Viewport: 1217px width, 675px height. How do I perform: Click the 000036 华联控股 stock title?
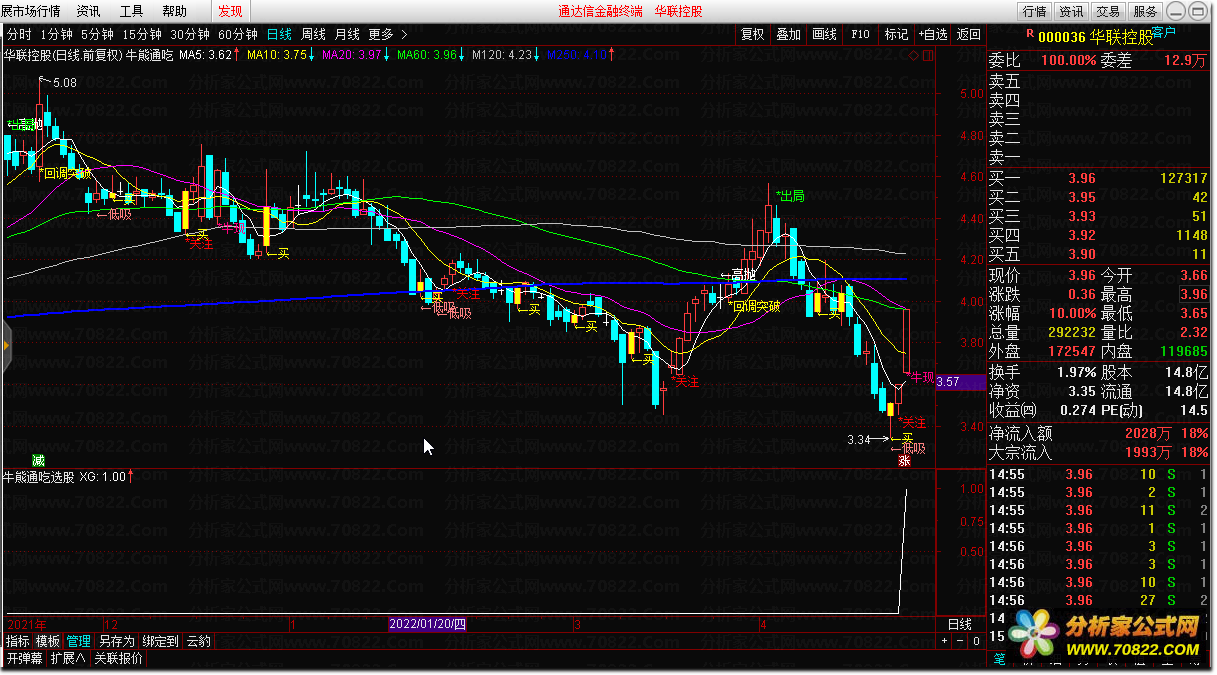pos(1095,36)
